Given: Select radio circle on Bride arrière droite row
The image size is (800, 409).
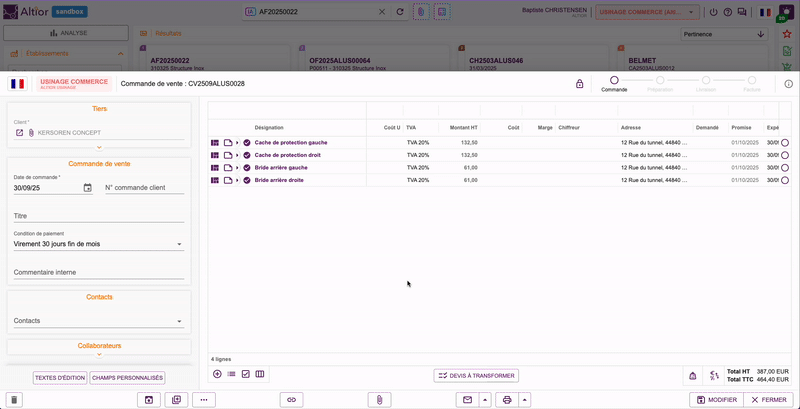Looking at the screenshot, I should coord(785,180).
